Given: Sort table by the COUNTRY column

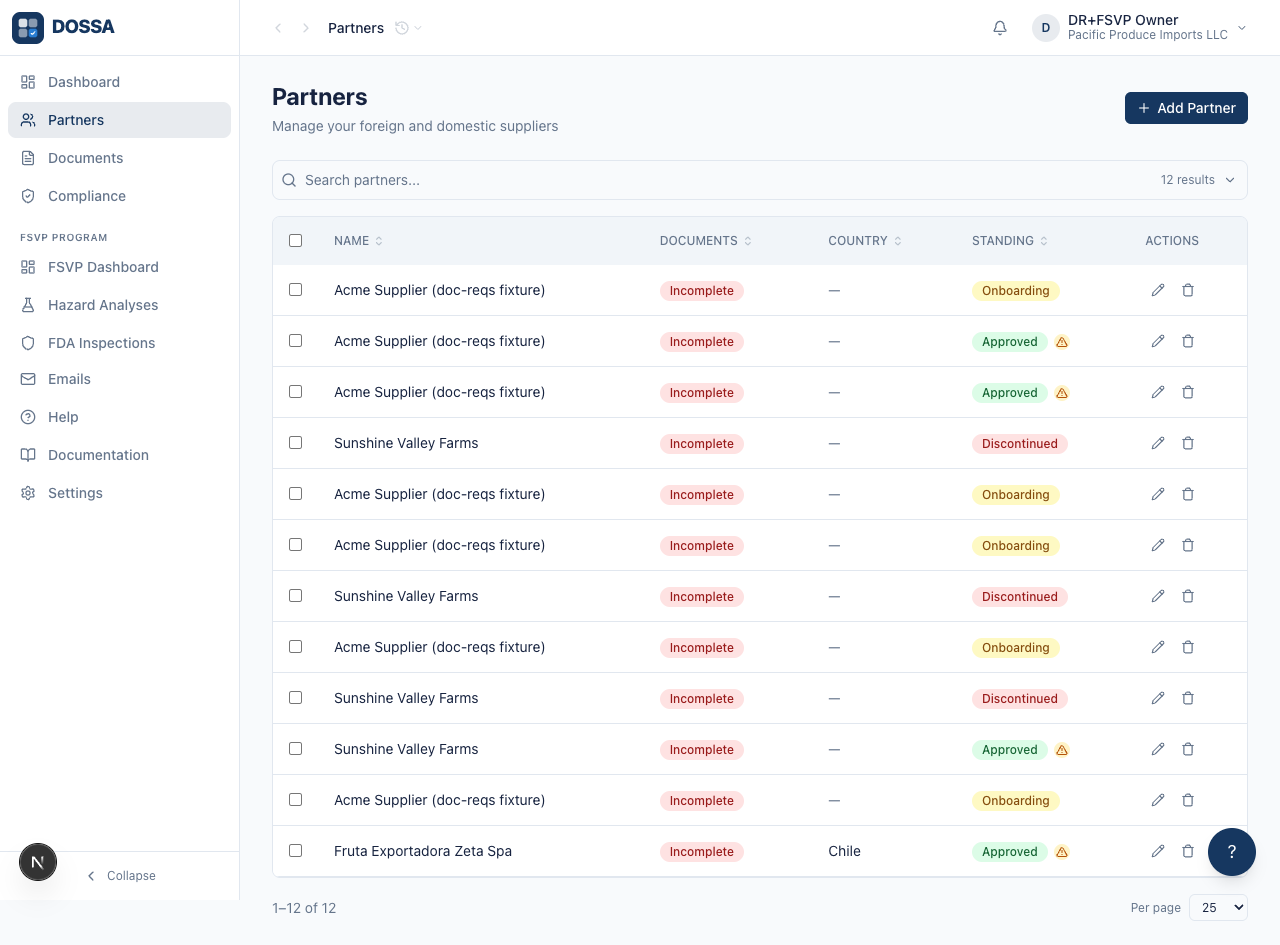Looking at the screenshot, I should (865, 241).
